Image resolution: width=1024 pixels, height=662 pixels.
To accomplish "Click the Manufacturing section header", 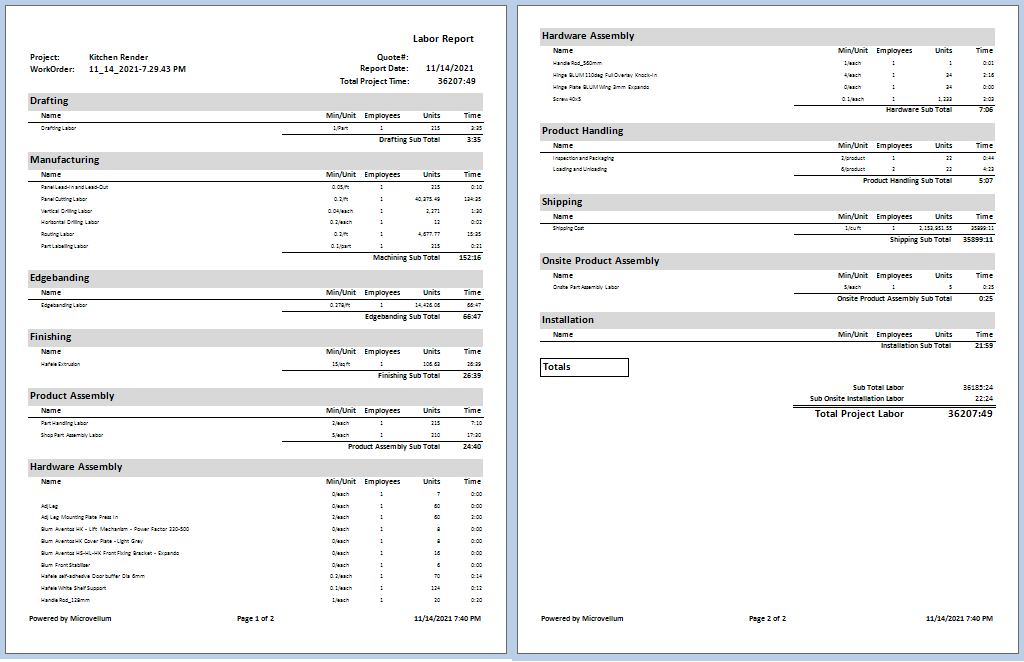I will (64, 160).
